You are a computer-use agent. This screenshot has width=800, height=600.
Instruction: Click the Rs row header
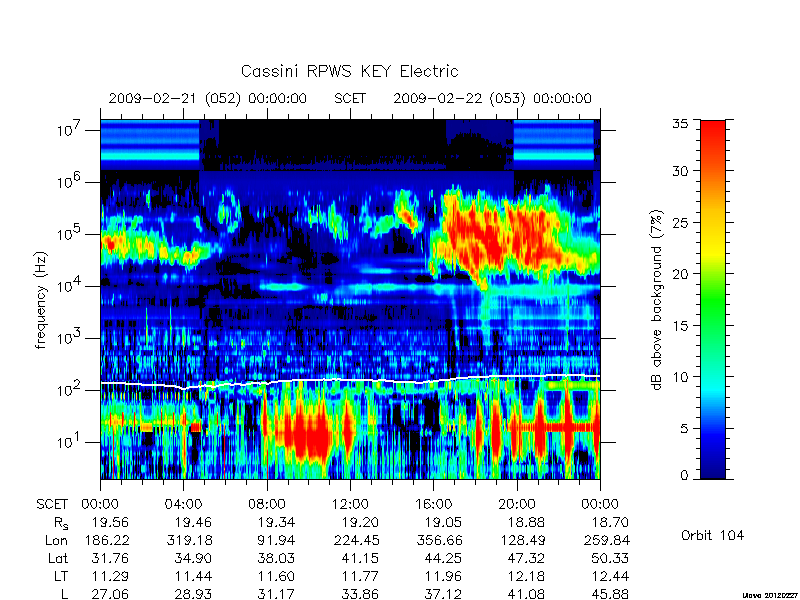[61, 523]
